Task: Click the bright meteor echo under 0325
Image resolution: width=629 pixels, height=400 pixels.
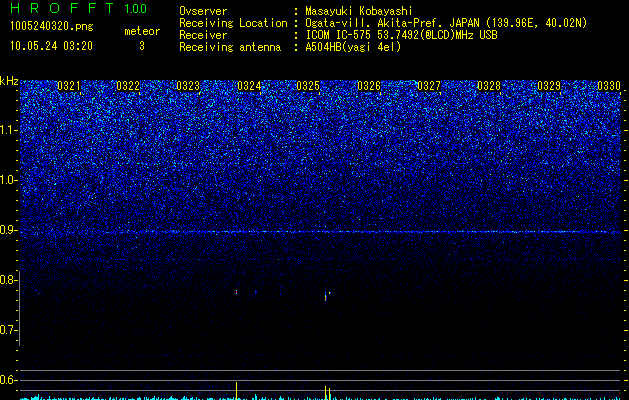Action: (325, 296)
